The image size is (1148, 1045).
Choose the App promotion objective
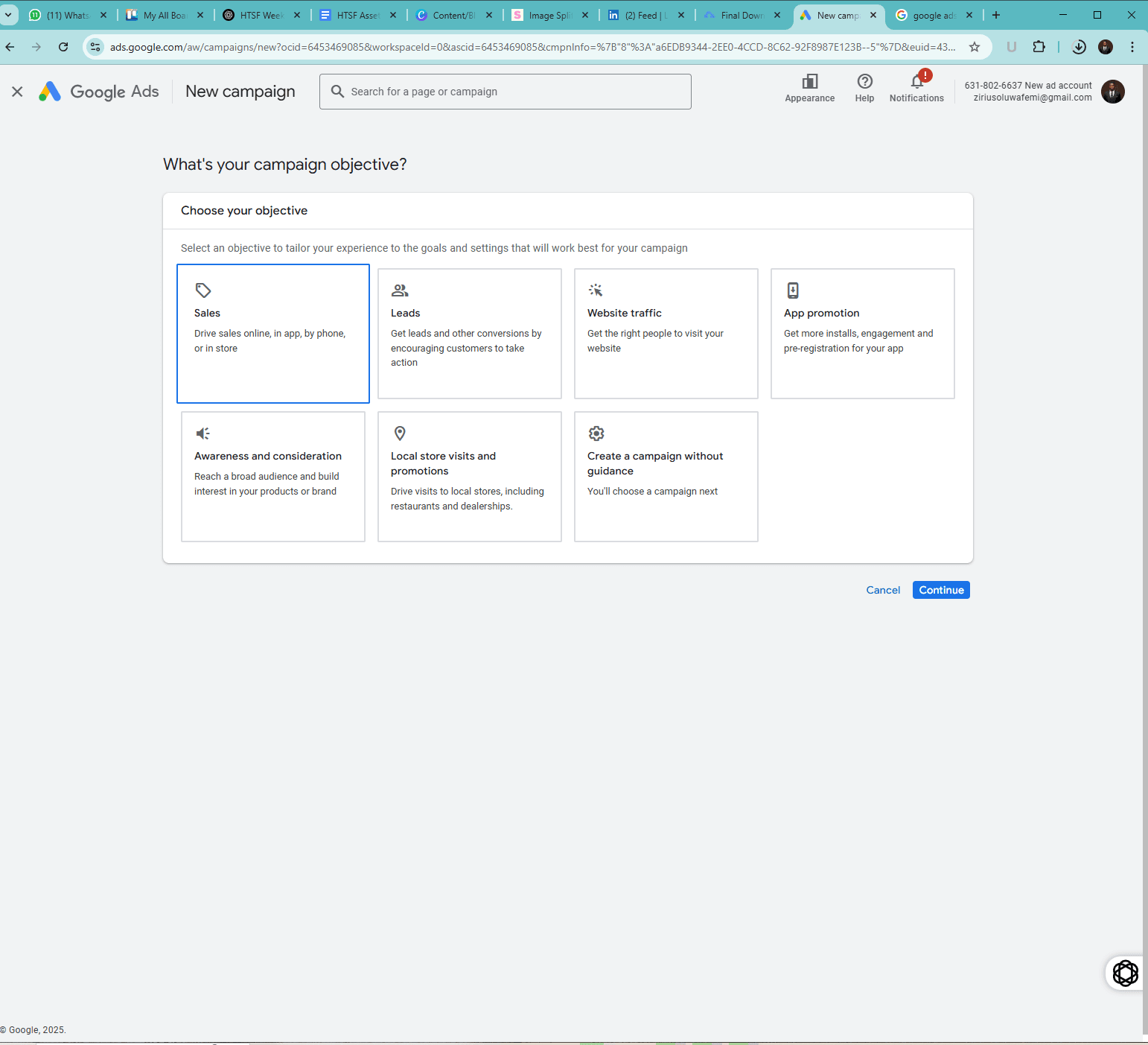click(863, 334)
